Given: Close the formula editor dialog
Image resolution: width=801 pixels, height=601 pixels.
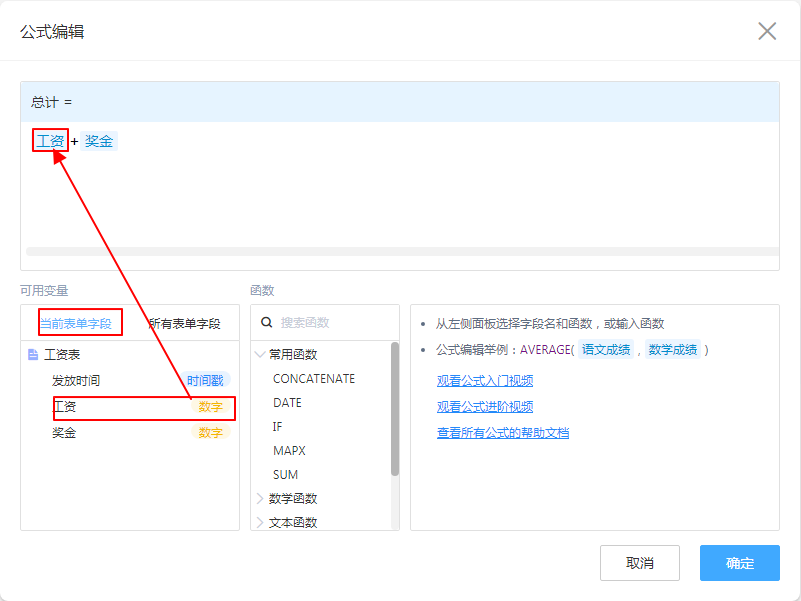Looking at the screenshot, I should (767, 31).
